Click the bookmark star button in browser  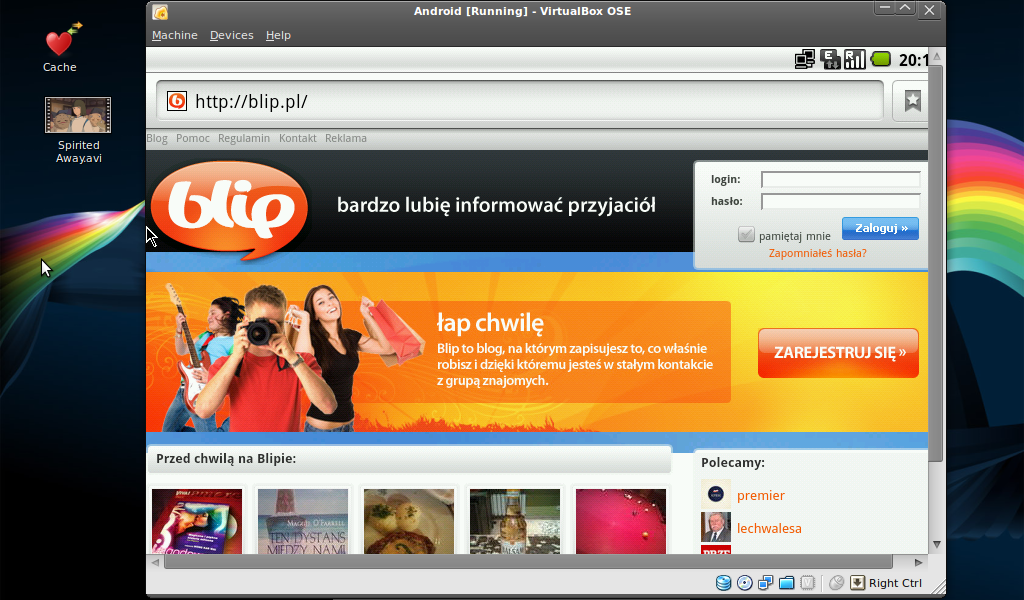[x=912, y=101]
